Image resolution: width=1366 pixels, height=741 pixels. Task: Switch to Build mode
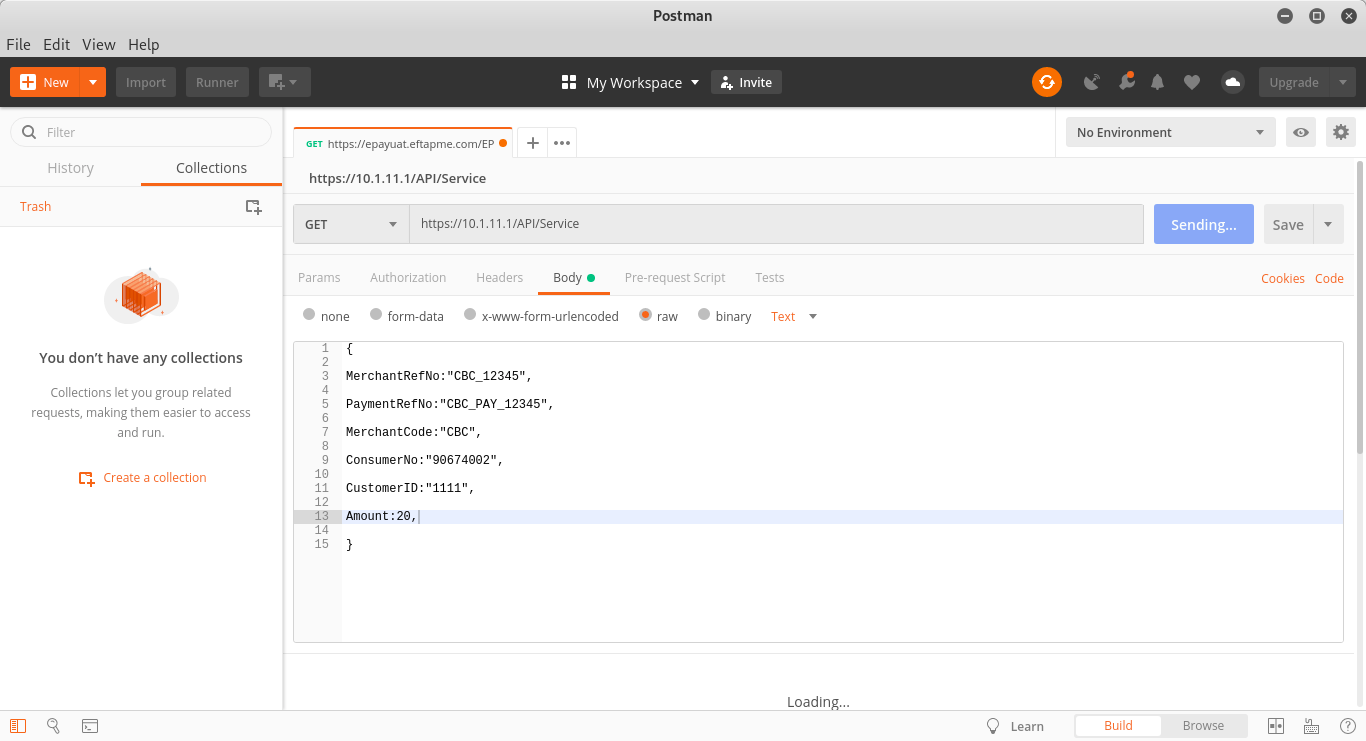1118,726
